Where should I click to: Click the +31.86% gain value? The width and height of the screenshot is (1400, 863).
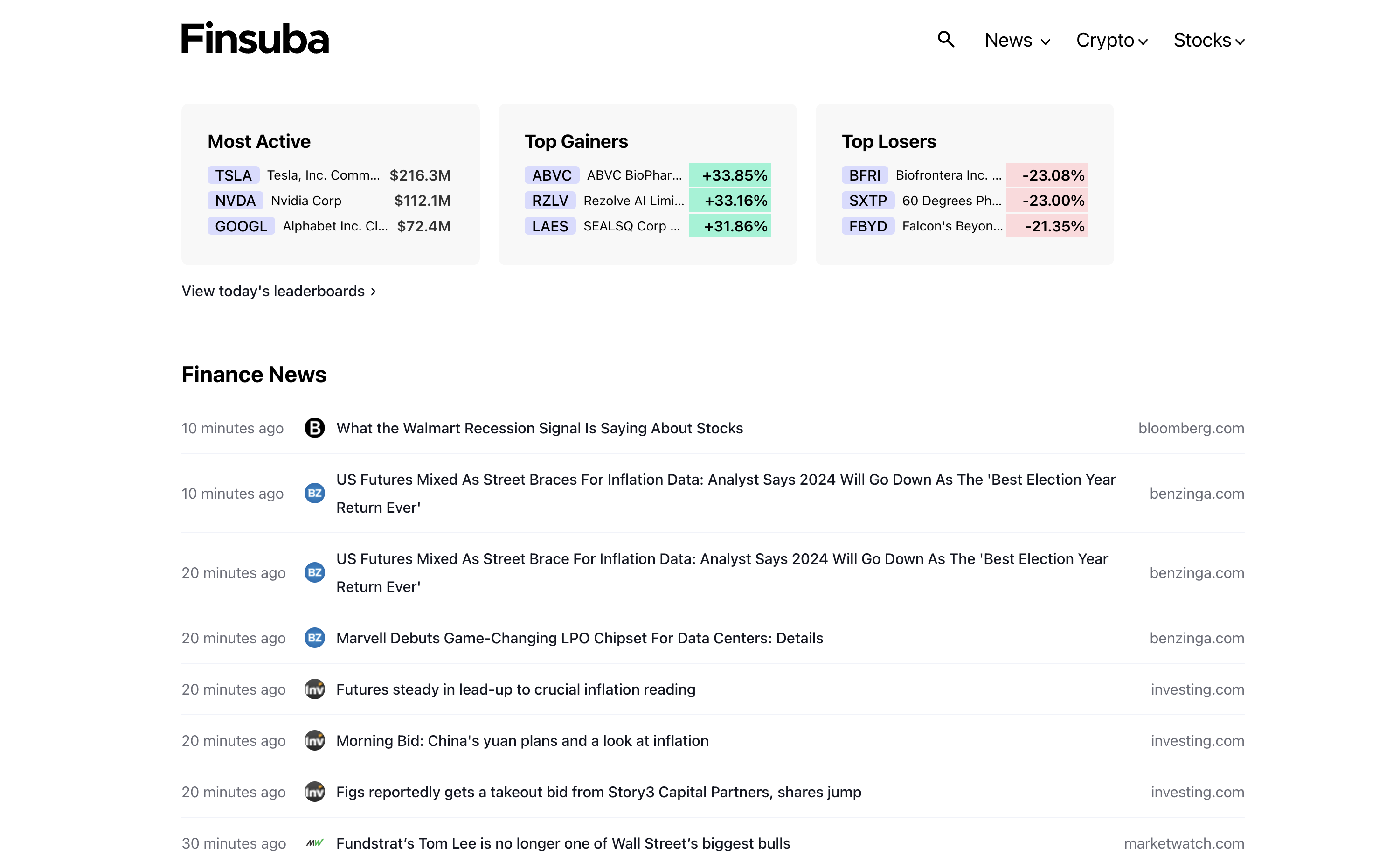(730, 226)
